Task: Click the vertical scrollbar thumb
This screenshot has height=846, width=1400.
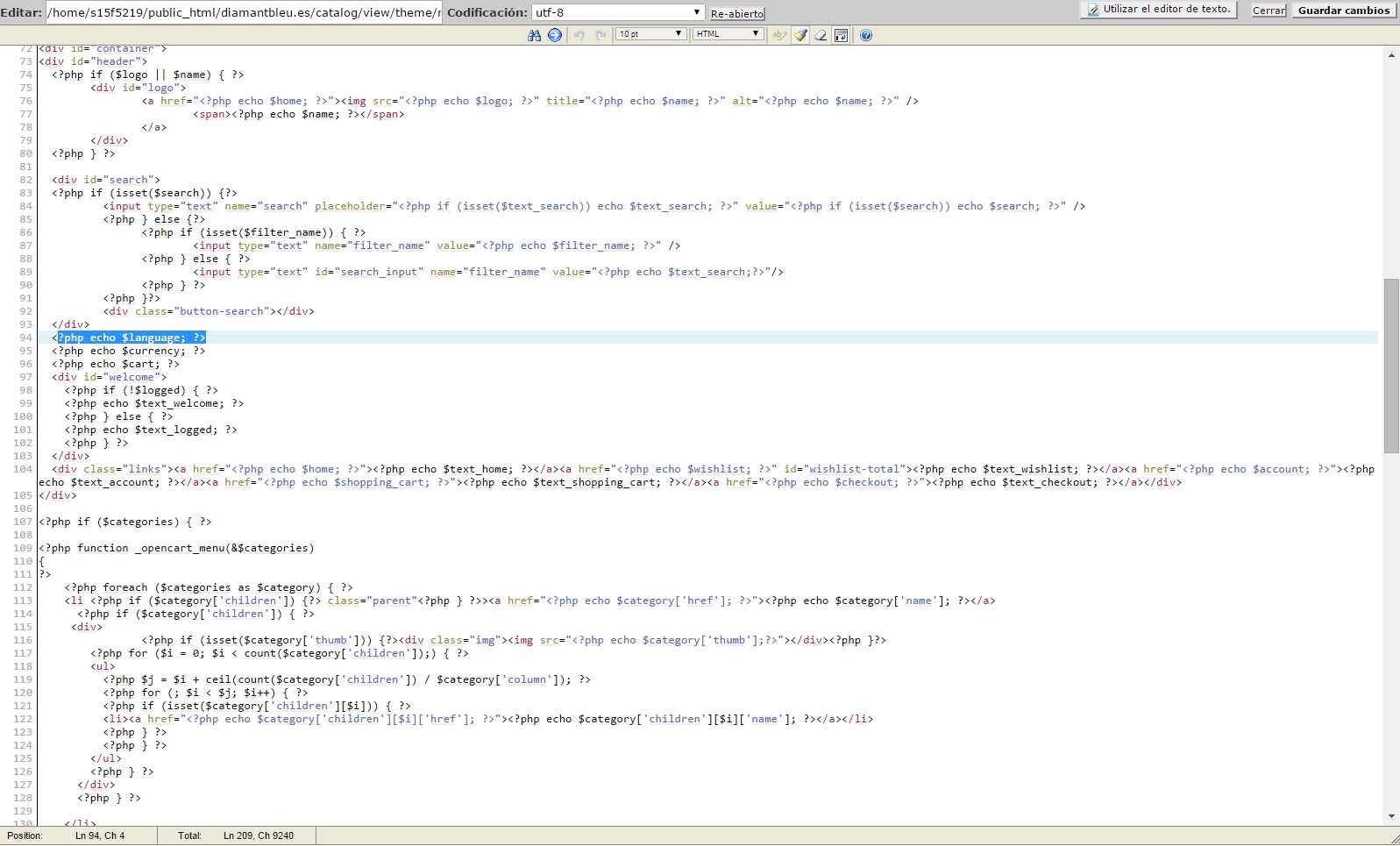Action: pyautogui.click(x=1391, y=366)
